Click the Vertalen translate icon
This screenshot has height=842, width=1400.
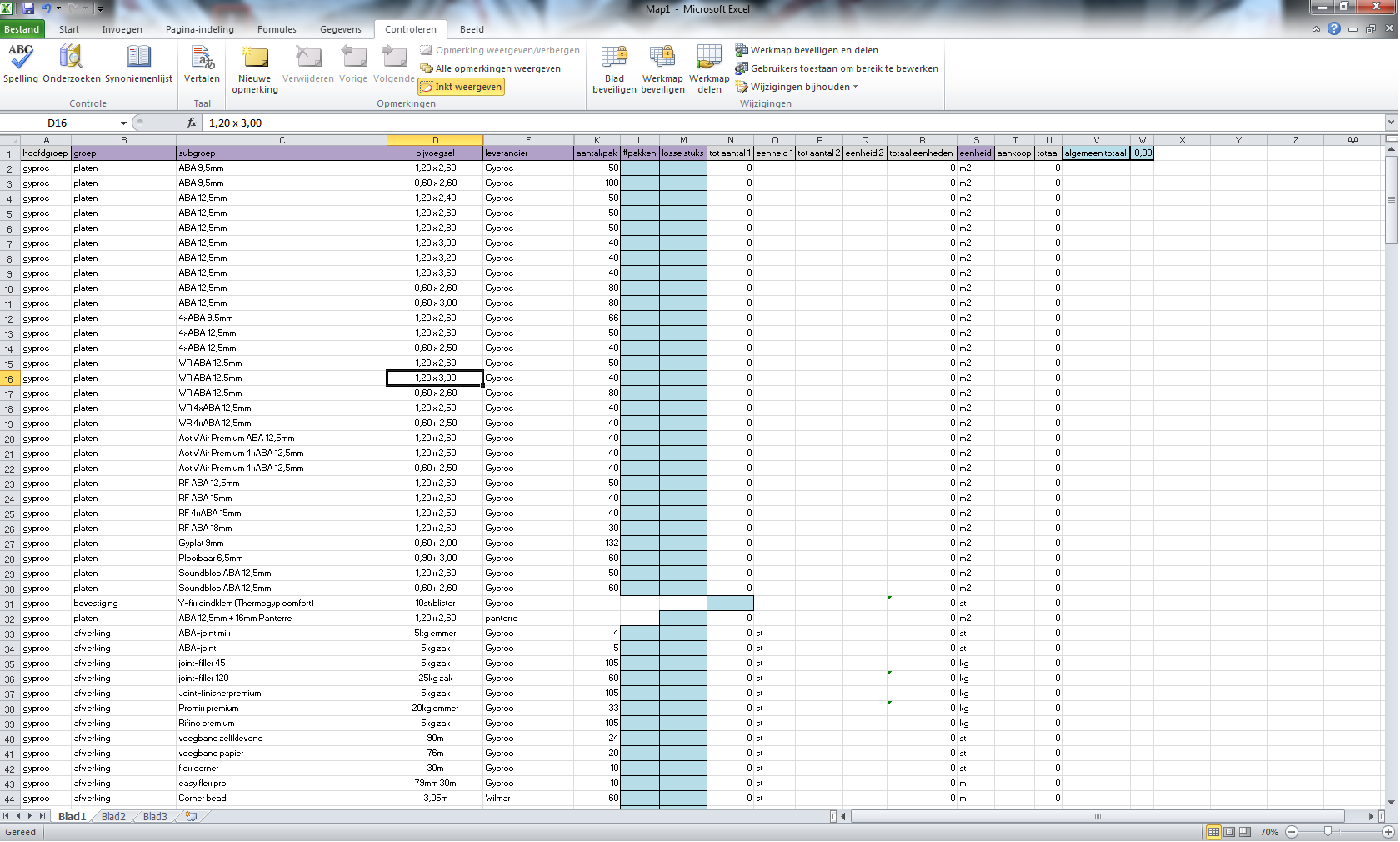(202, 64)
